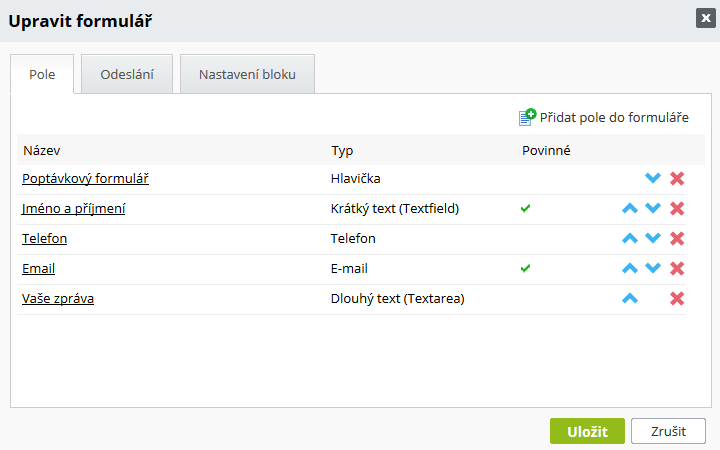Click the Uložit button
Screen dimensions: 720x450
tap(587, 431)
